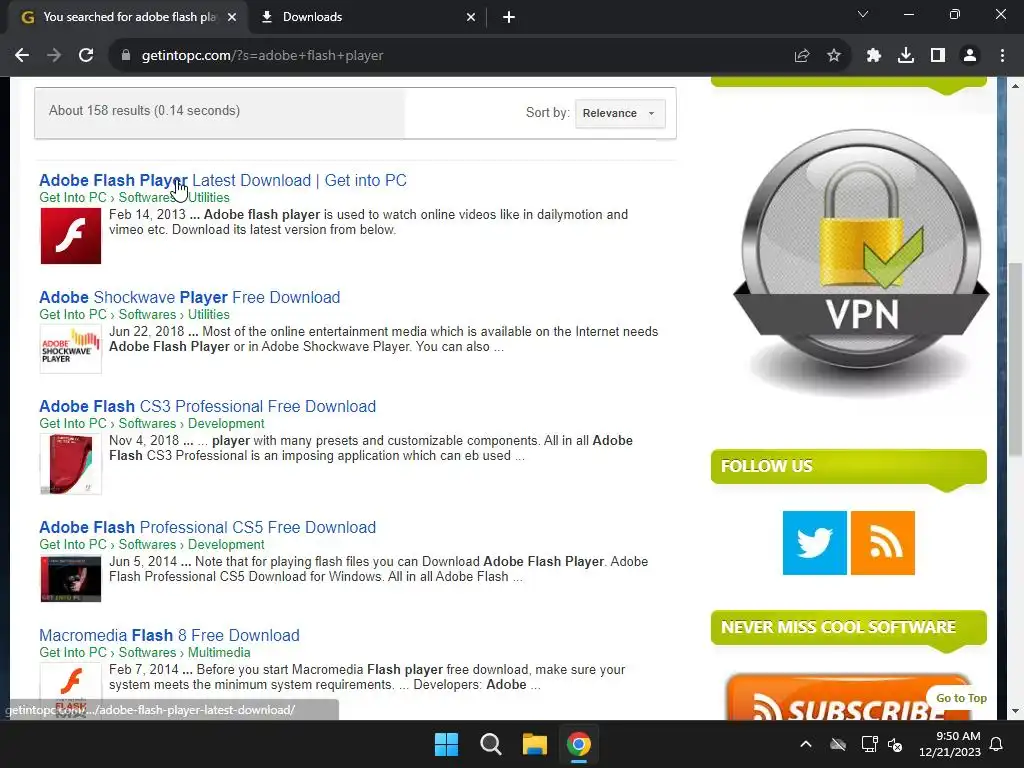Open the network status tray icon

[869, 744]
